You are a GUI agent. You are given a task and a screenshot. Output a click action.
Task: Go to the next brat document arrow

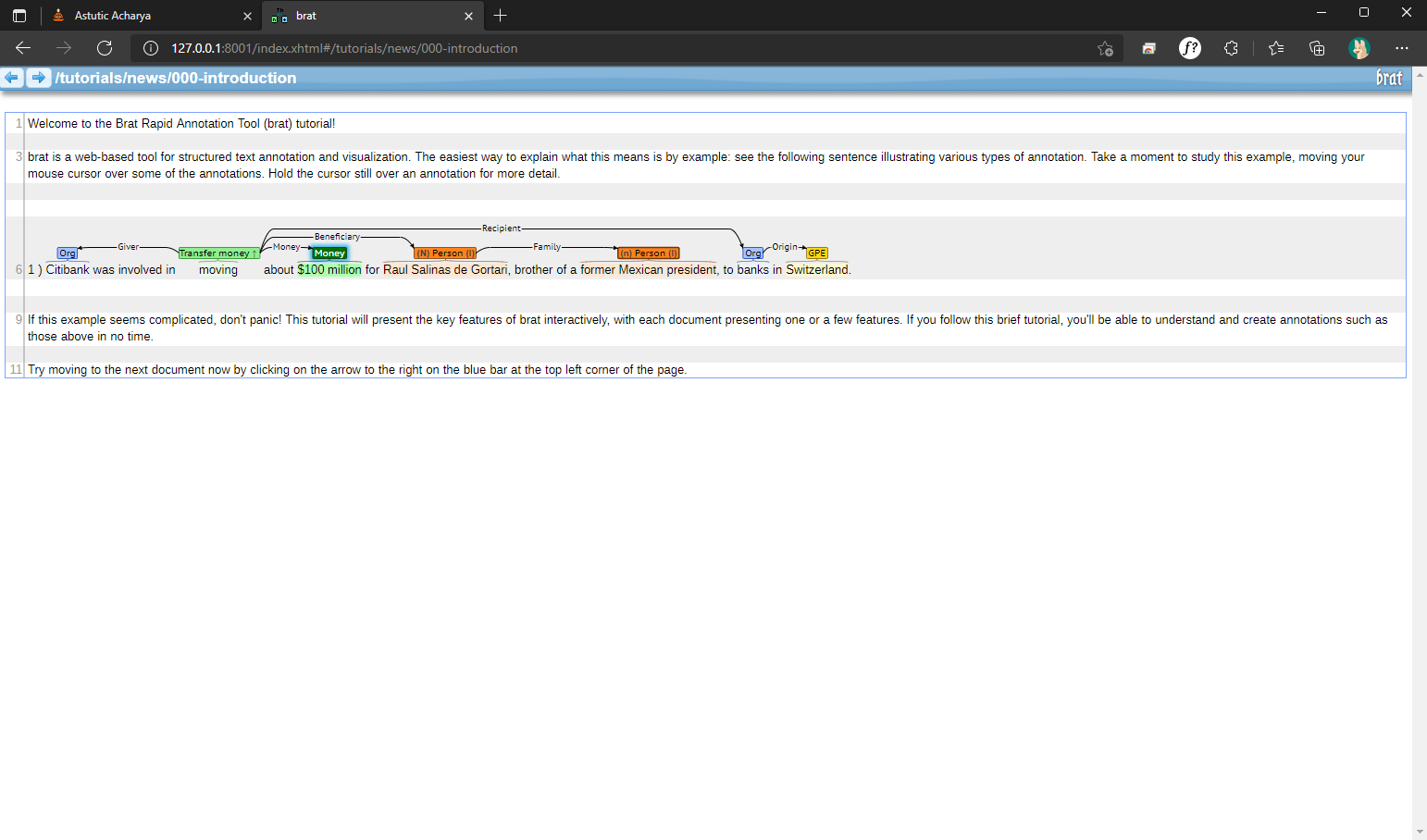tap(38, 78)
